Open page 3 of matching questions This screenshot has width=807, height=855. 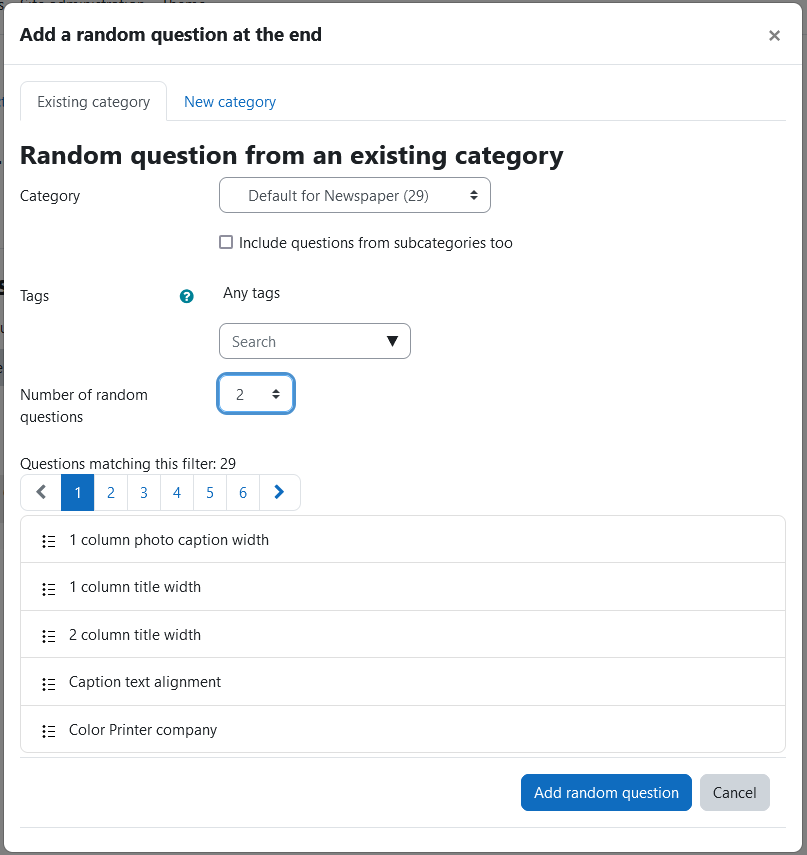pos(143,492)
